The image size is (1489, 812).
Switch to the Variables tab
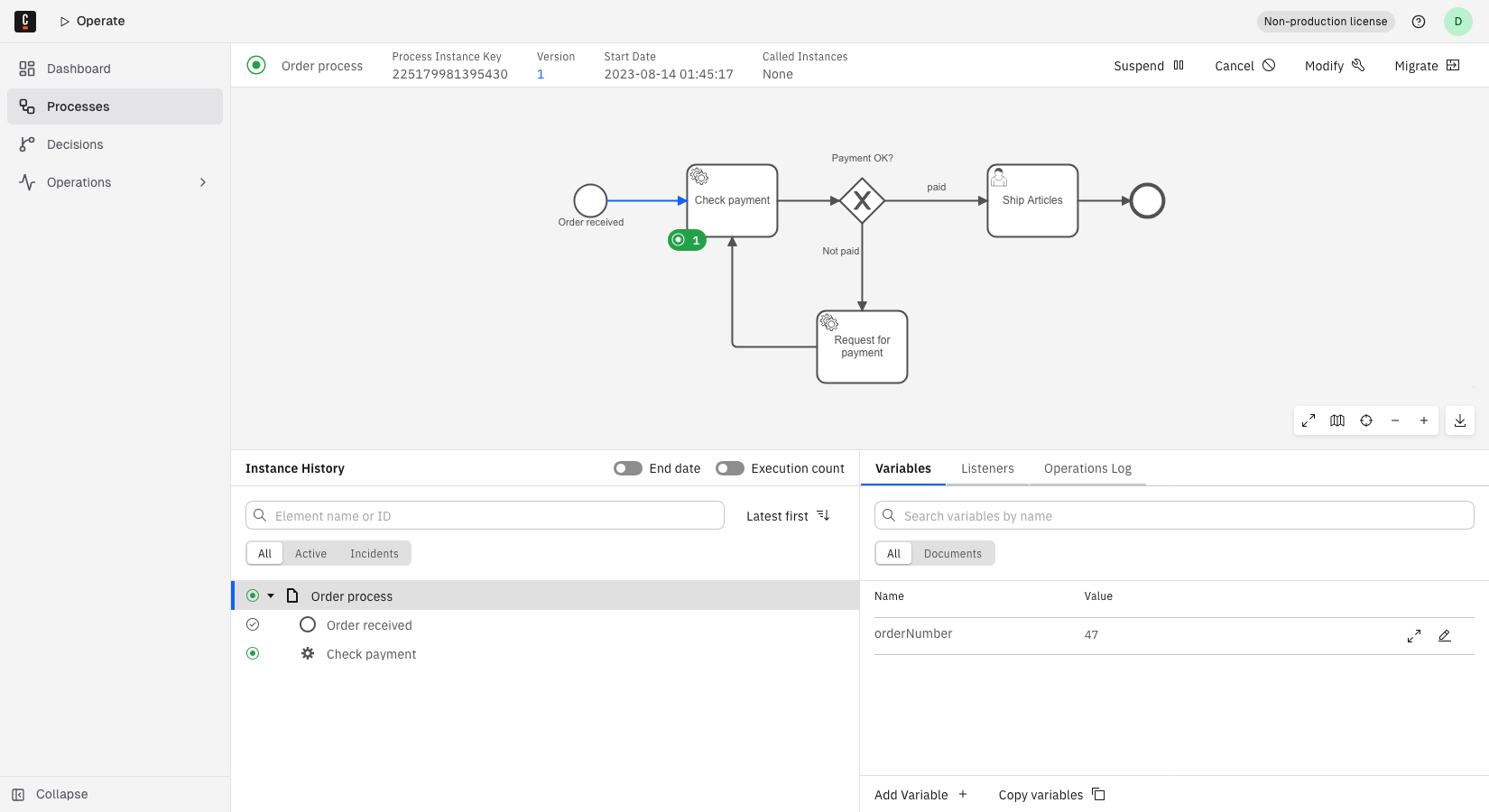903,468
